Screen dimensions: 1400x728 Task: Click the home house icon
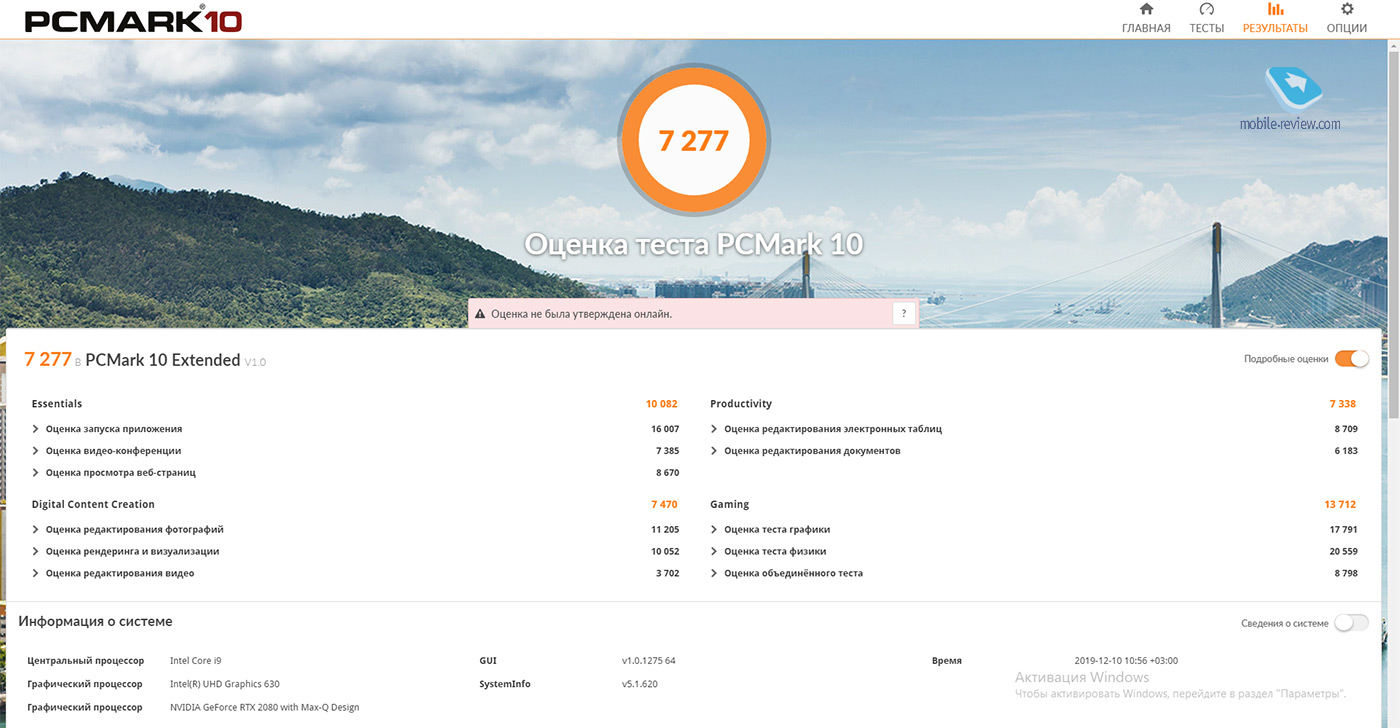point(1146,9)
